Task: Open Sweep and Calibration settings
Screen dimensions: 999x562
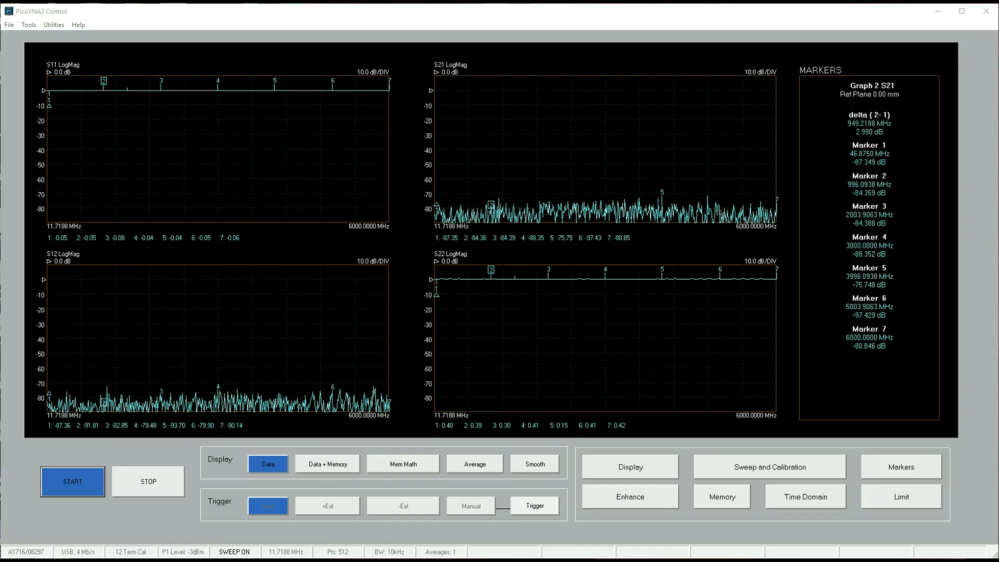Action: [769, 467]
